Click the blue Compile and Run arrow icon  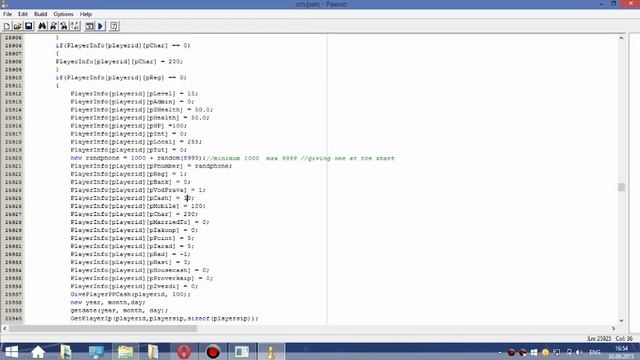[x=100, y=26]
